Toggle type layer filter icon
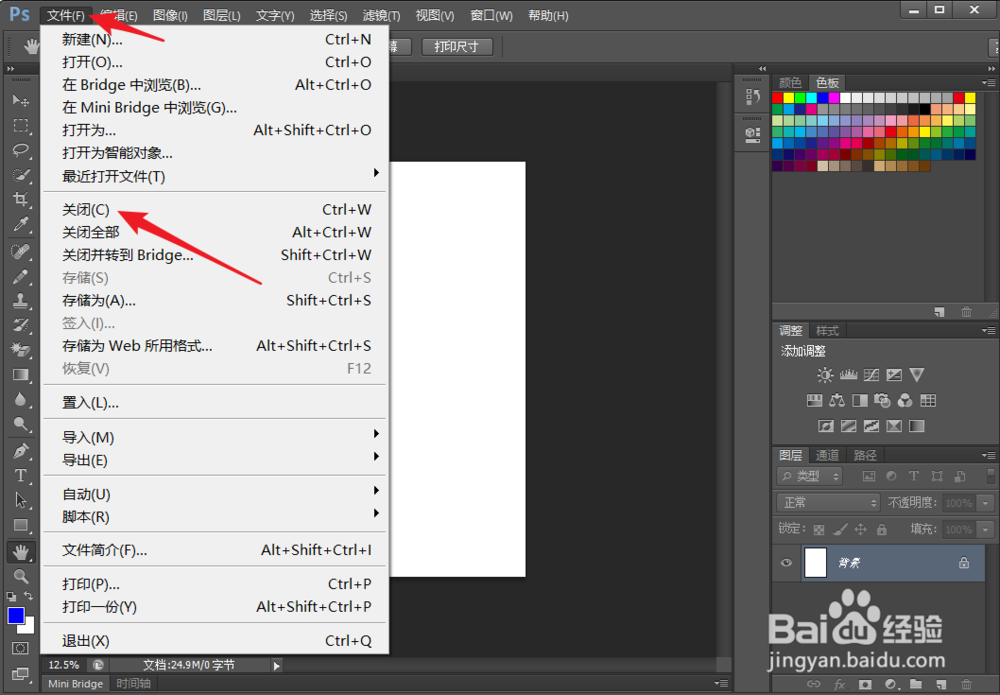Screen dimensions: 1000x695 pos(914,476)
